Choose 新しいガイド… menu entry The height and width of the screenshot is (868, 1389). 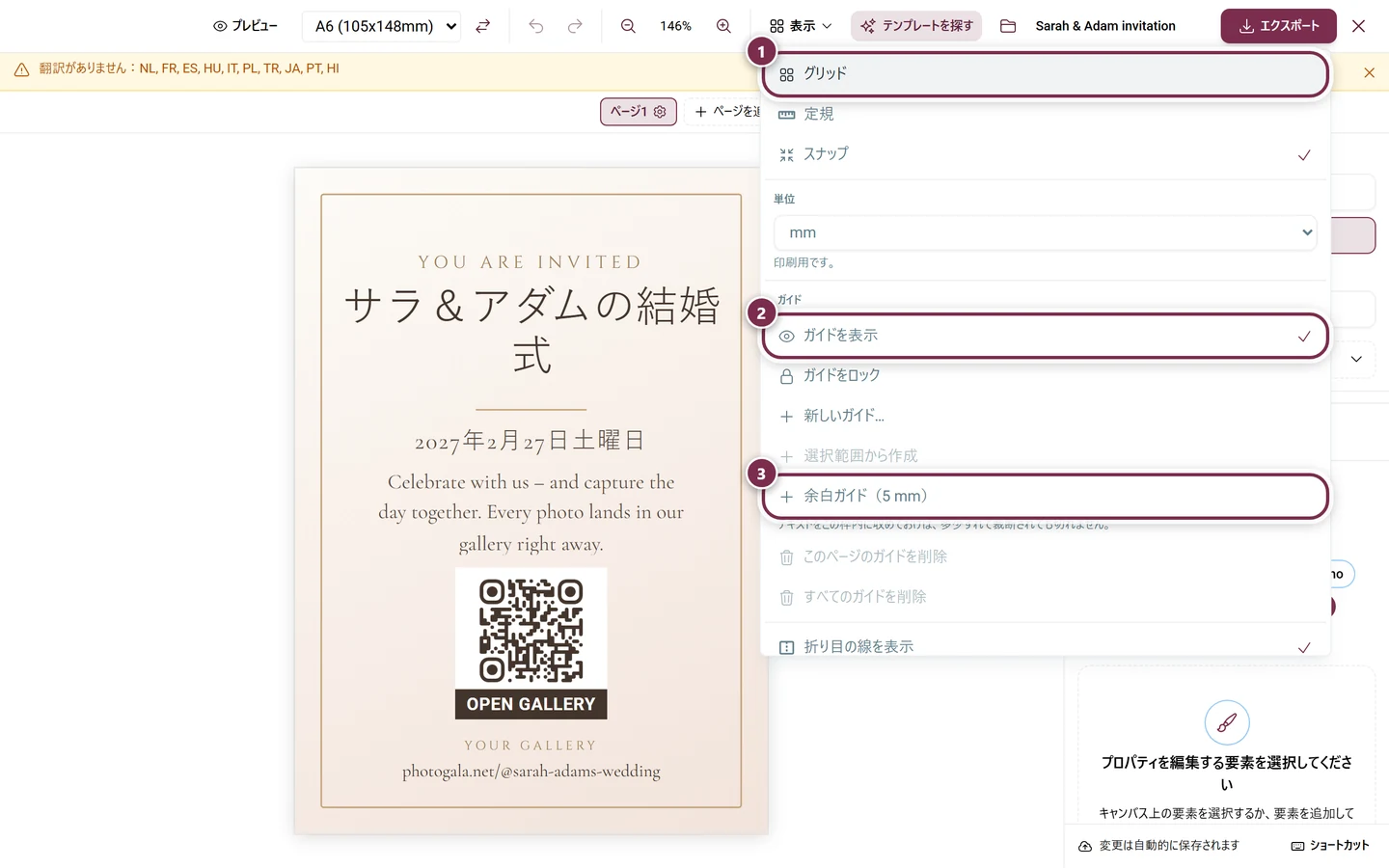pos(1046,416)
